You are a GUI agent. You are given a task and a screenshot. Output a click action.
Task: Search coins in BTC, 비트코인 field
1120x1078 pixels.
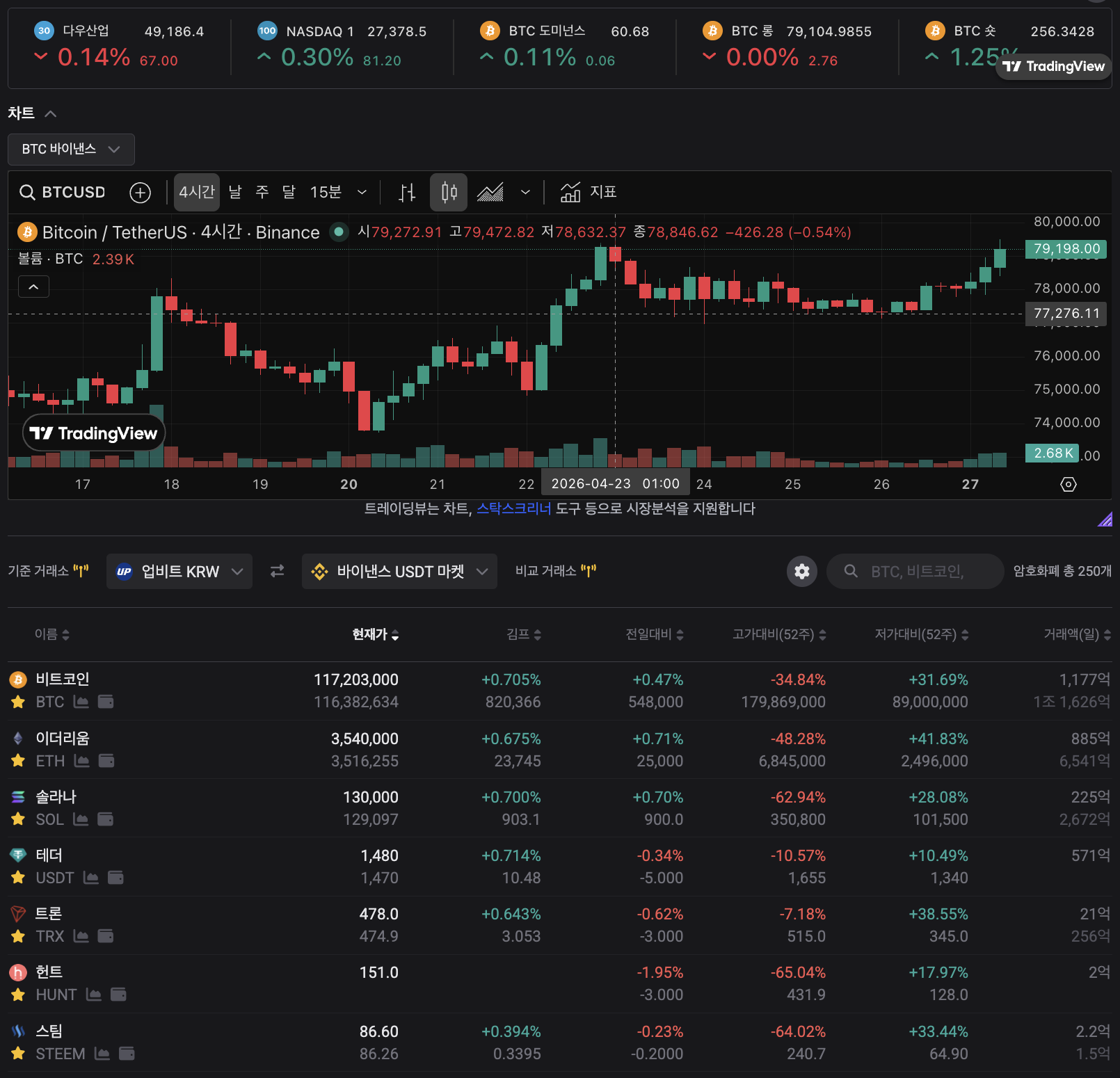click(x=915, y=571)
